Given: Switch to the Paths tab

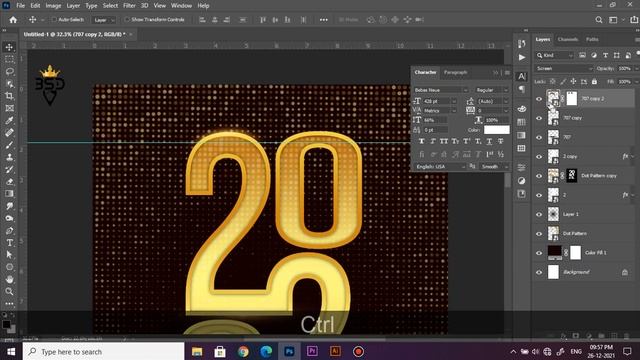Looking at the screenshot, I should point(592,39).
